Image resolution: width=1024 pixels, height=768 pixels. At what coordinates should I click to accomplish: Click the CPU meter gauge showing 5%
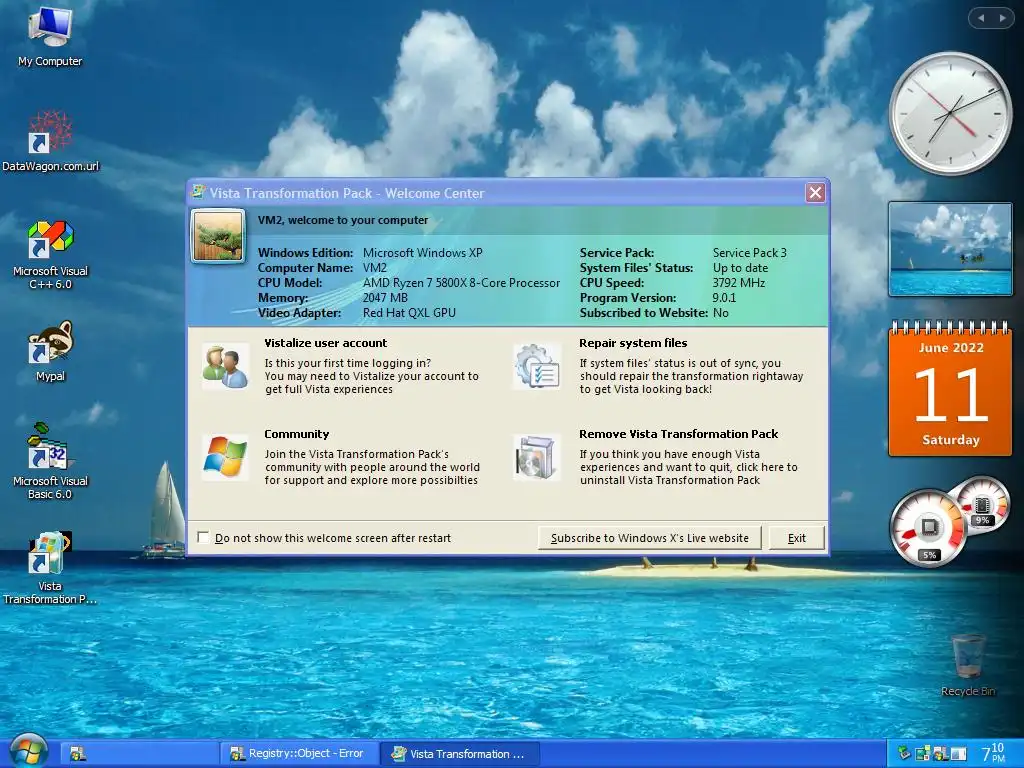coord(928,528)
